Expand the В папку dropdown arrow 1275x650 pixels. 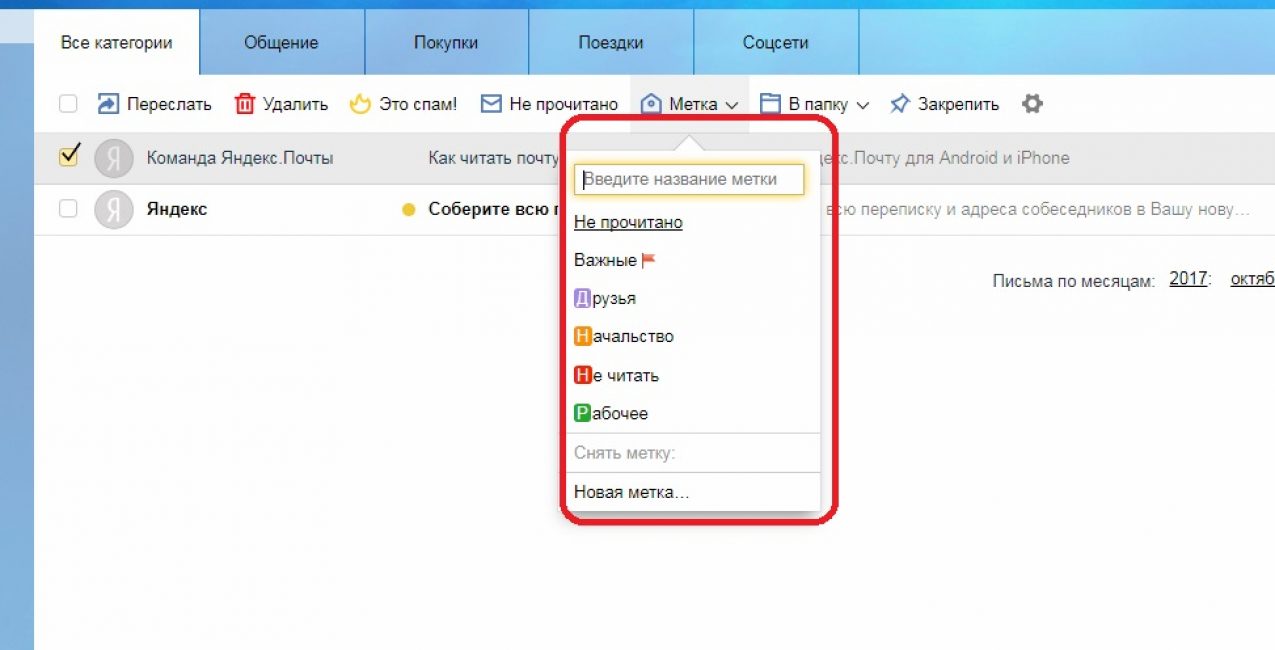tap(863, 105)
